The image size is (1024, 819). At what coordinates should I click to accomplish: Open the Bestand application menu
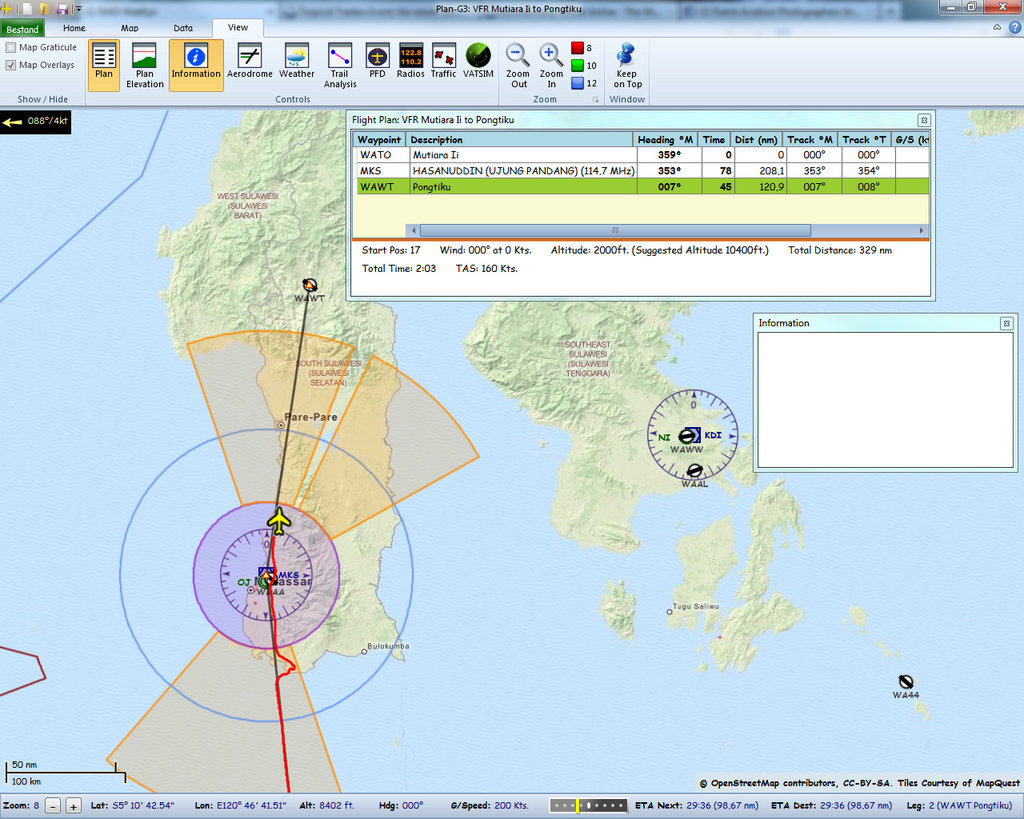pyautogui.click(x=22, y=29)
